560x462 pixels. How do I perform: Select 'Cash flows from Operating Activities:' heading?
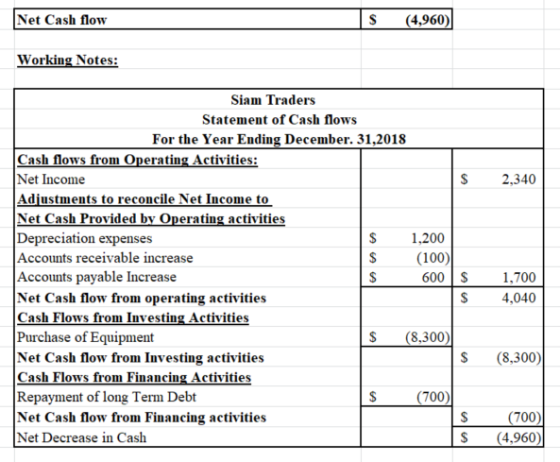coord(138,159)
